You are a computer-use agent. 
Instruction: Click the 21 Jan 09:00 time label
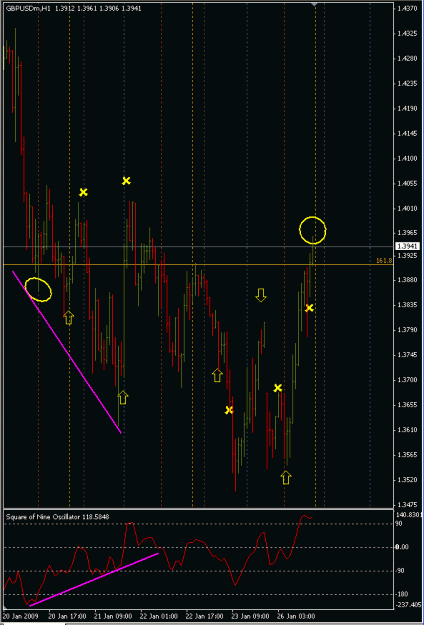[112, 616]
